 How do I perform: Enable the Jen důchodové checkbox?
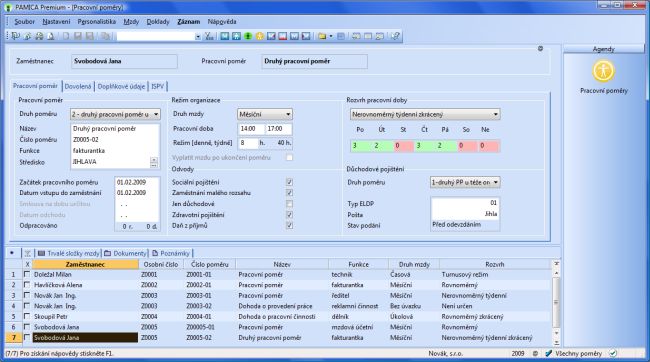pos(289,204)
